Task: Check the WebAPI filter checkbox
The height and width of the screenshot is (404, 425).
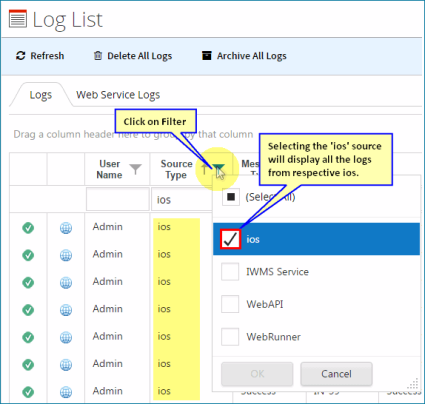Action: click(x=230, y=304)
